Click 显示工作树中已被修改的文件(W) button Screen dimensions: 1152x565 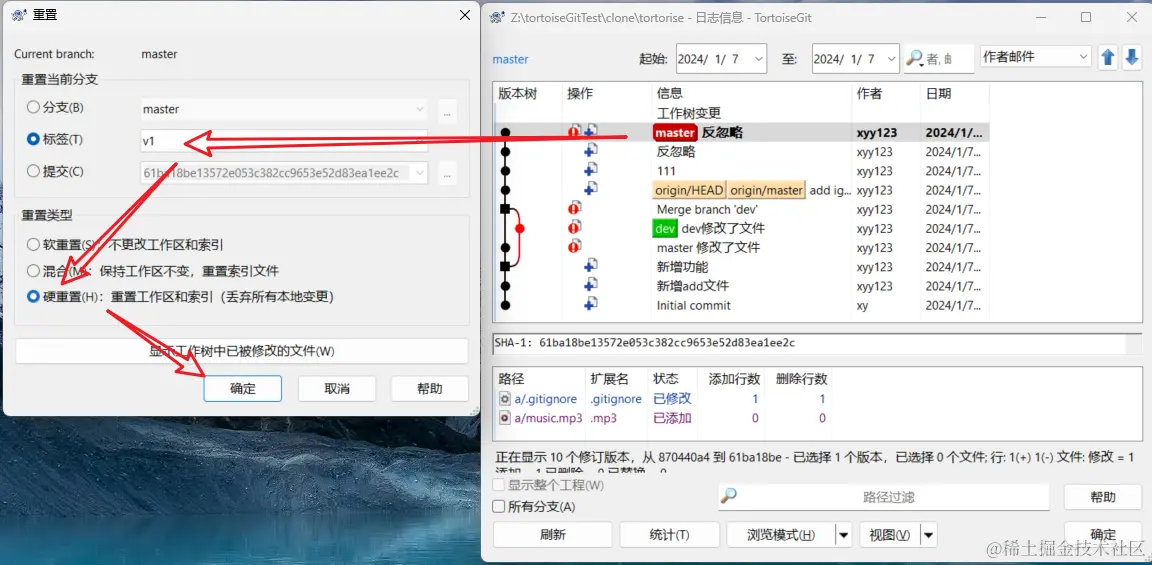(x=242, y=351)
